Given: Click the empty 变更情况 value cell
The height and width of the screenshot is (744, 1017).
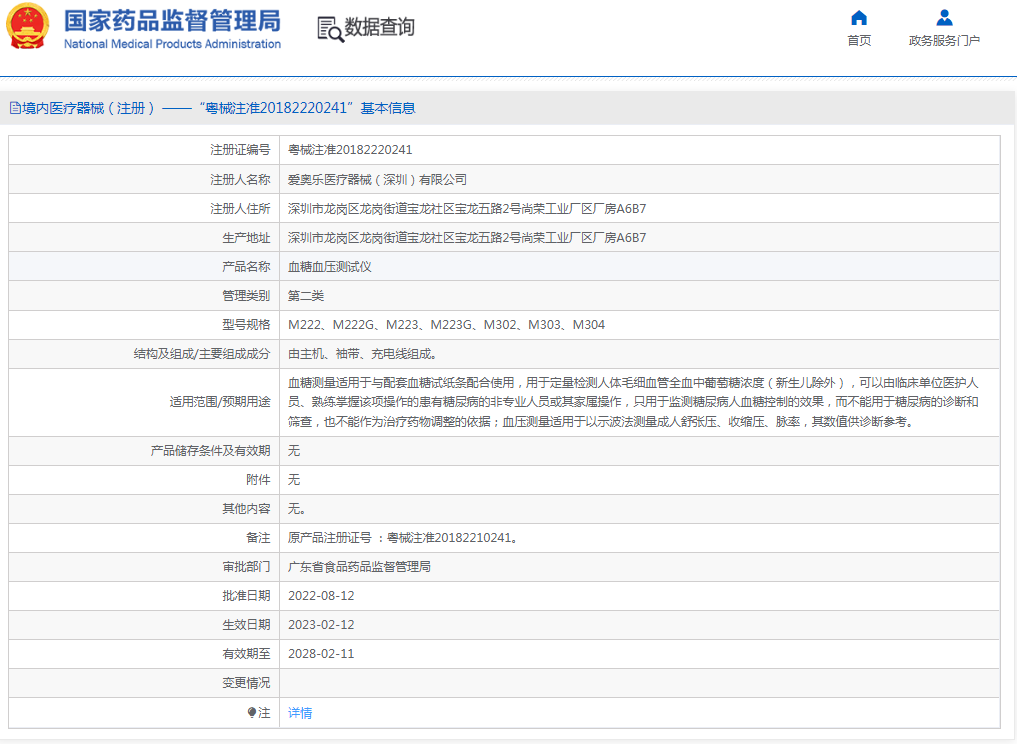Looking at the screenshot, I should pyautogui.click(x=640, y=683).
